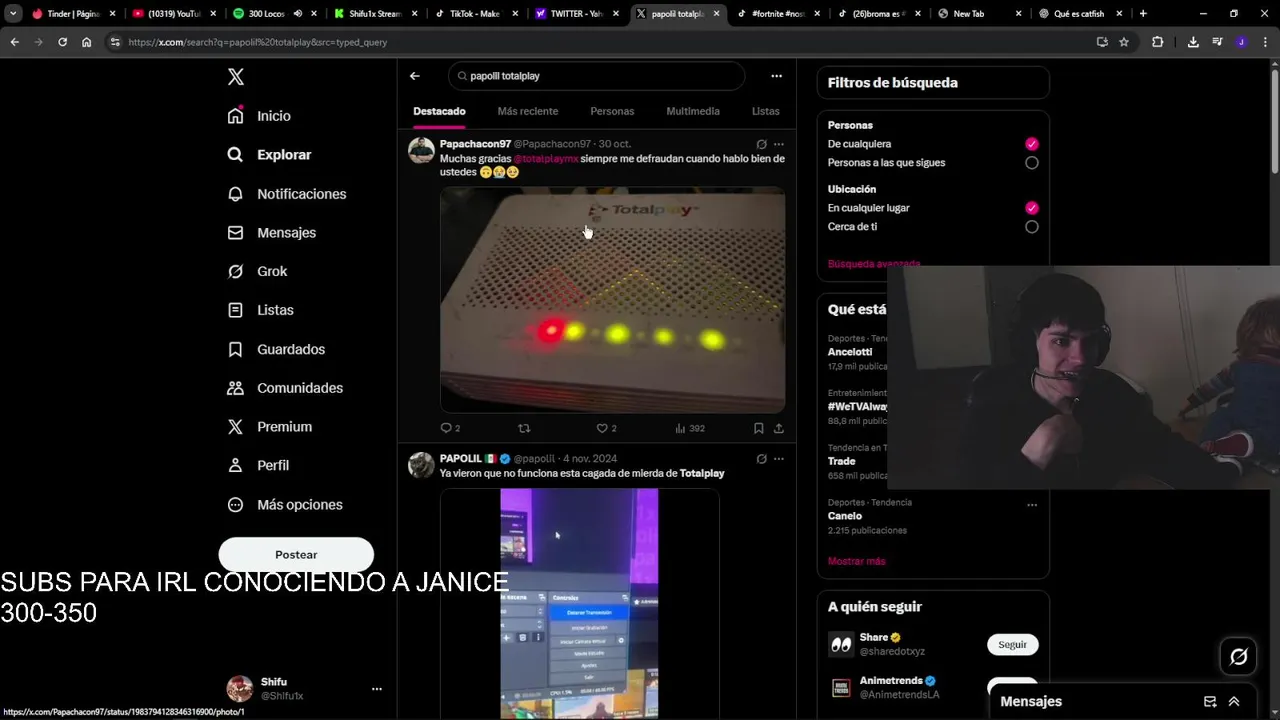Select the Destacado tab
This screenshot has height=720, width=1280.
439,111
